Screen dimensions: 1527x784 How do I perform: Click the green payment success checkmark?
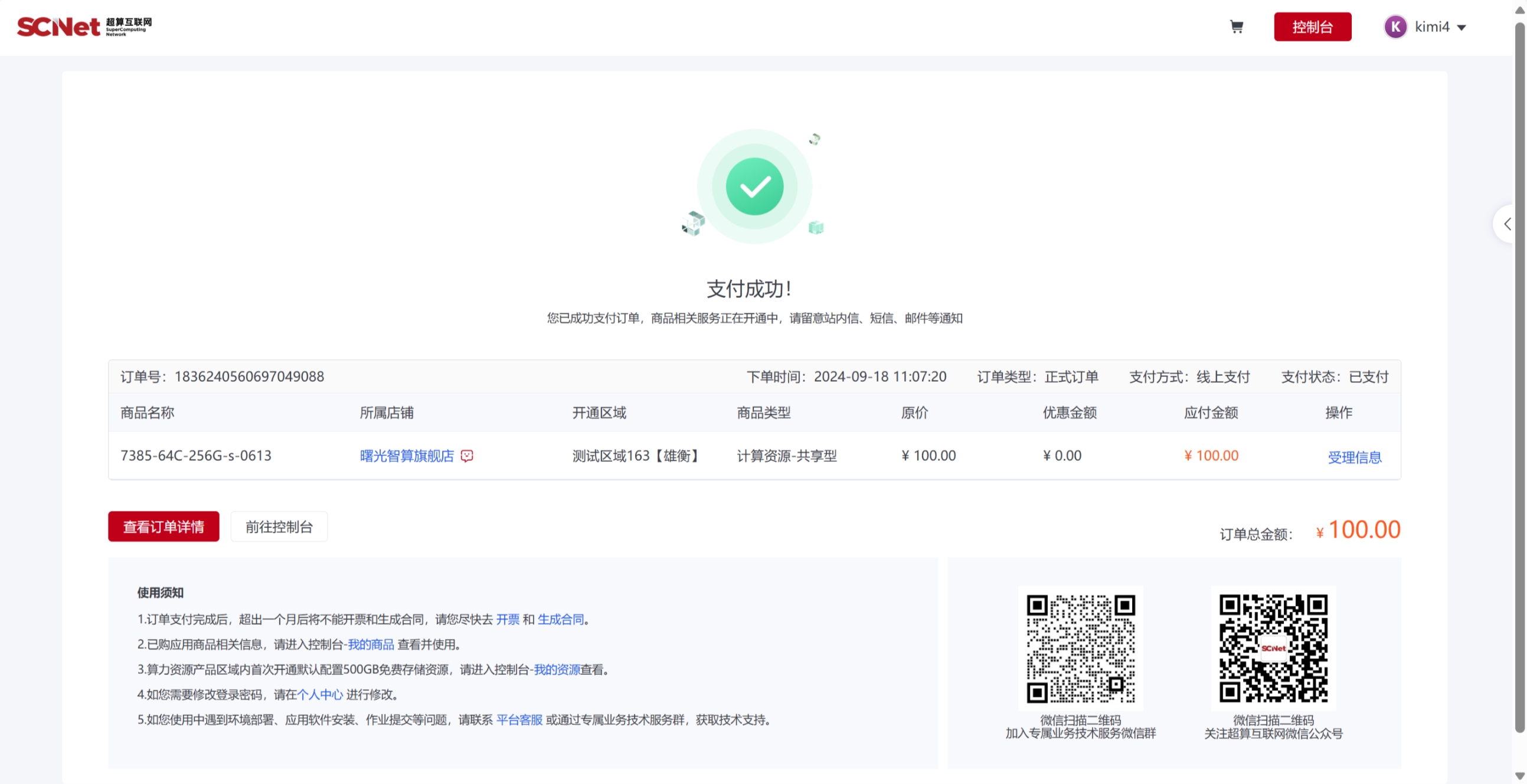754,186
